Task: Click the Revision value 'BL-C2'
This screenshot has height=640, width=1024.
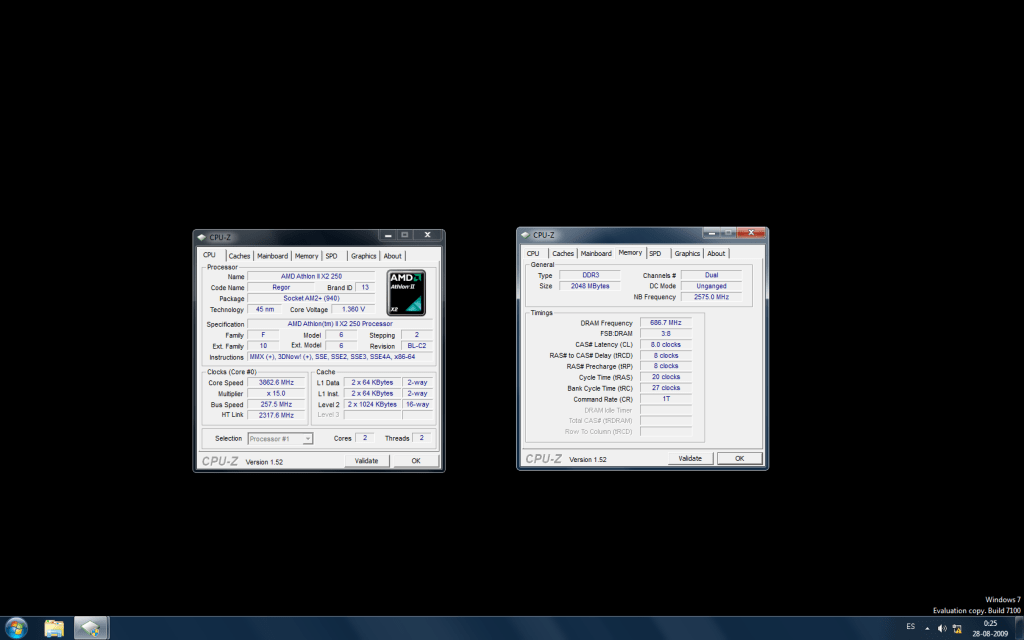Action: pos(417,346)
